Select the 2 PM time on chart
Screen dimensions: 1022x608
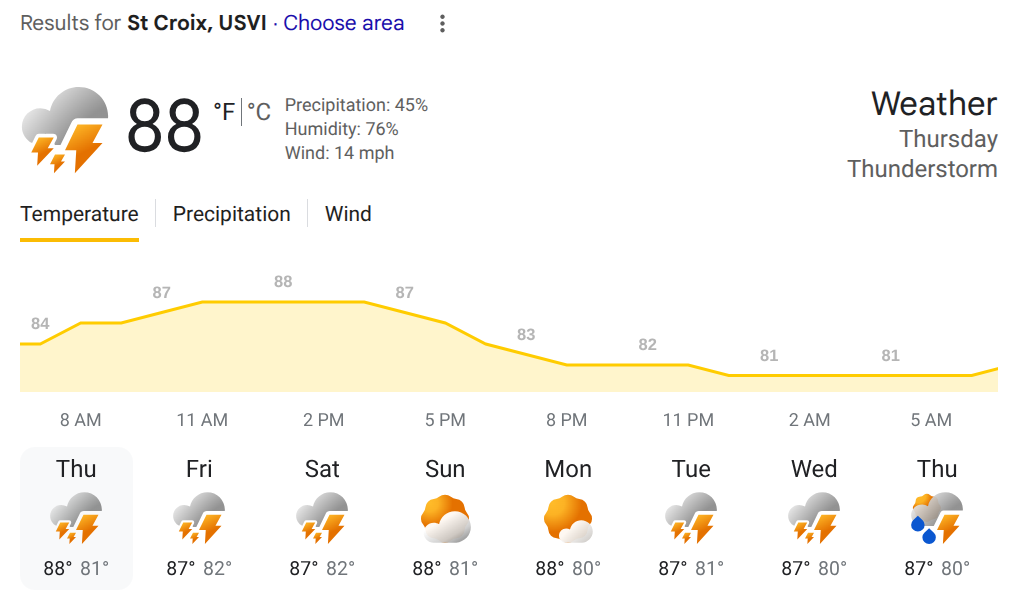(x=323, y=420)
